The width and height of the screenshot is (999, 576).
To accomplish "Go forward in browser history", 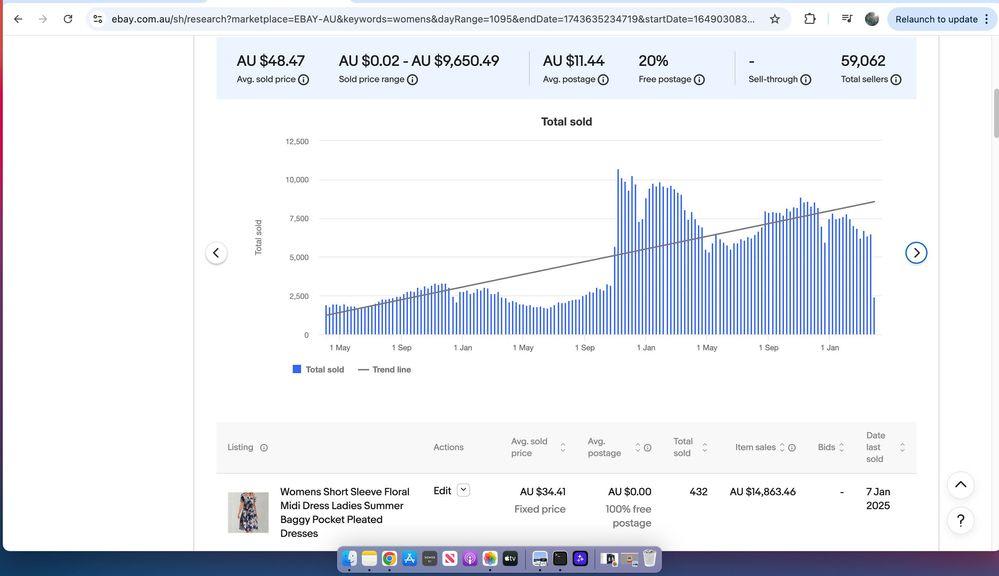I will [x=43, y=19].
